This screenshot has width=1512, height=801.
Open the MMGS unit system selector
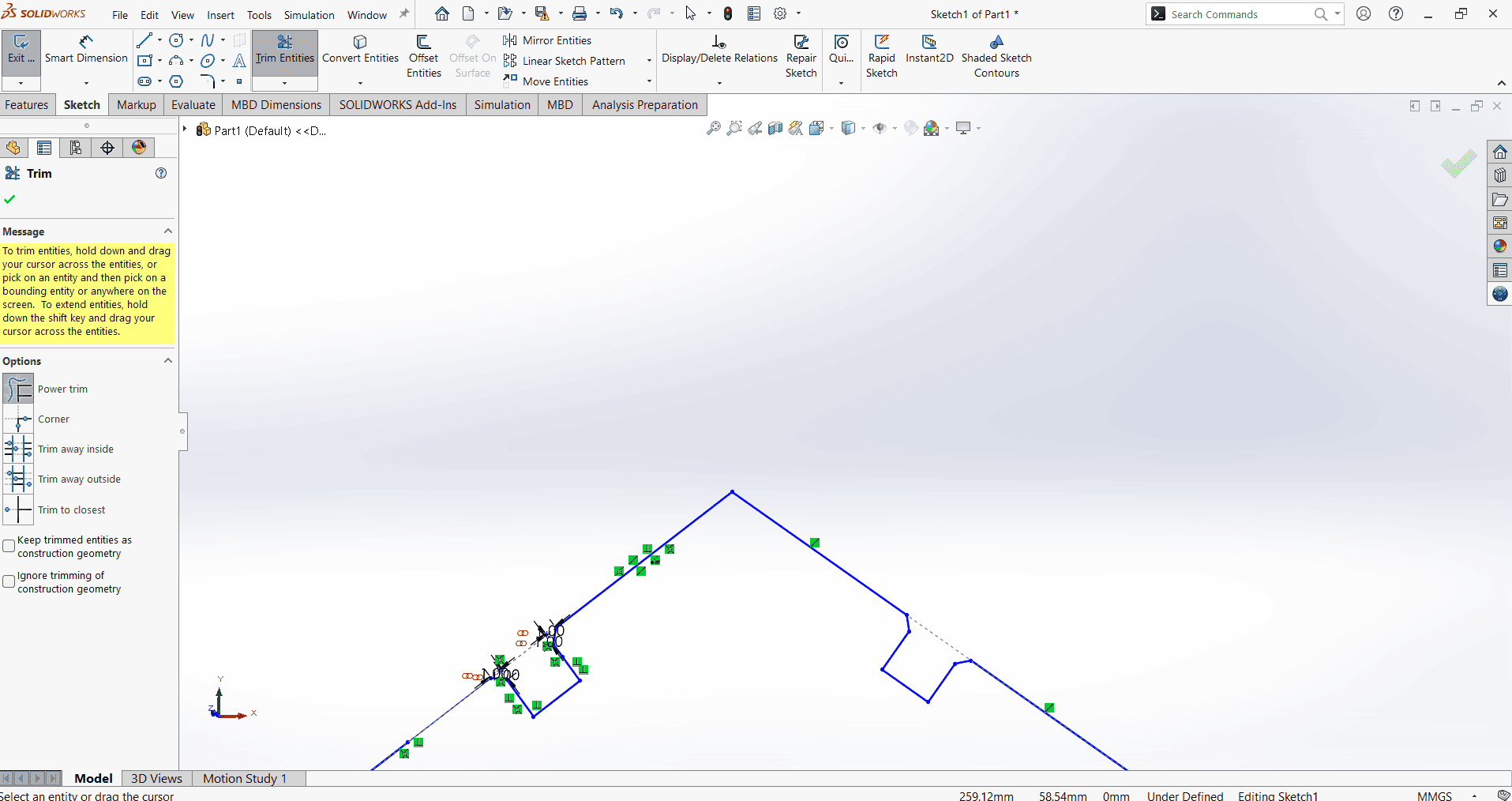pyautogui.click(x=1435, y=795)
